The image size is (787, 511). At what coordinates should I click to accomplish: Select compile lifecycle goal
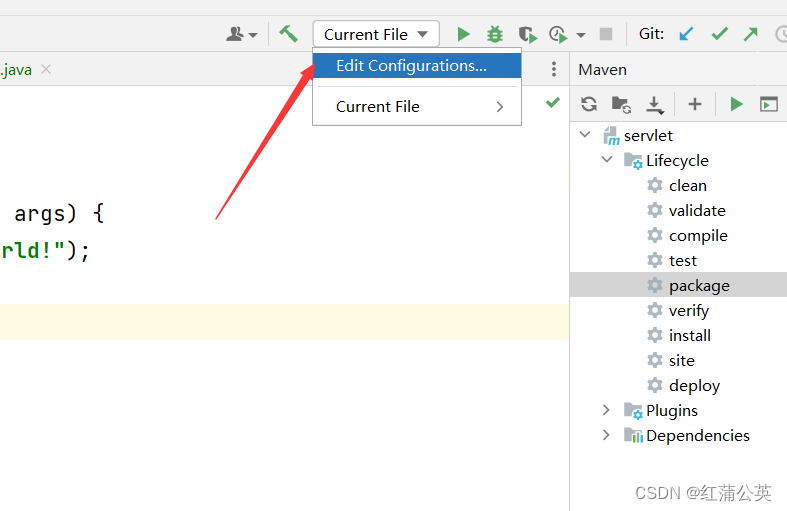(698, 236)
